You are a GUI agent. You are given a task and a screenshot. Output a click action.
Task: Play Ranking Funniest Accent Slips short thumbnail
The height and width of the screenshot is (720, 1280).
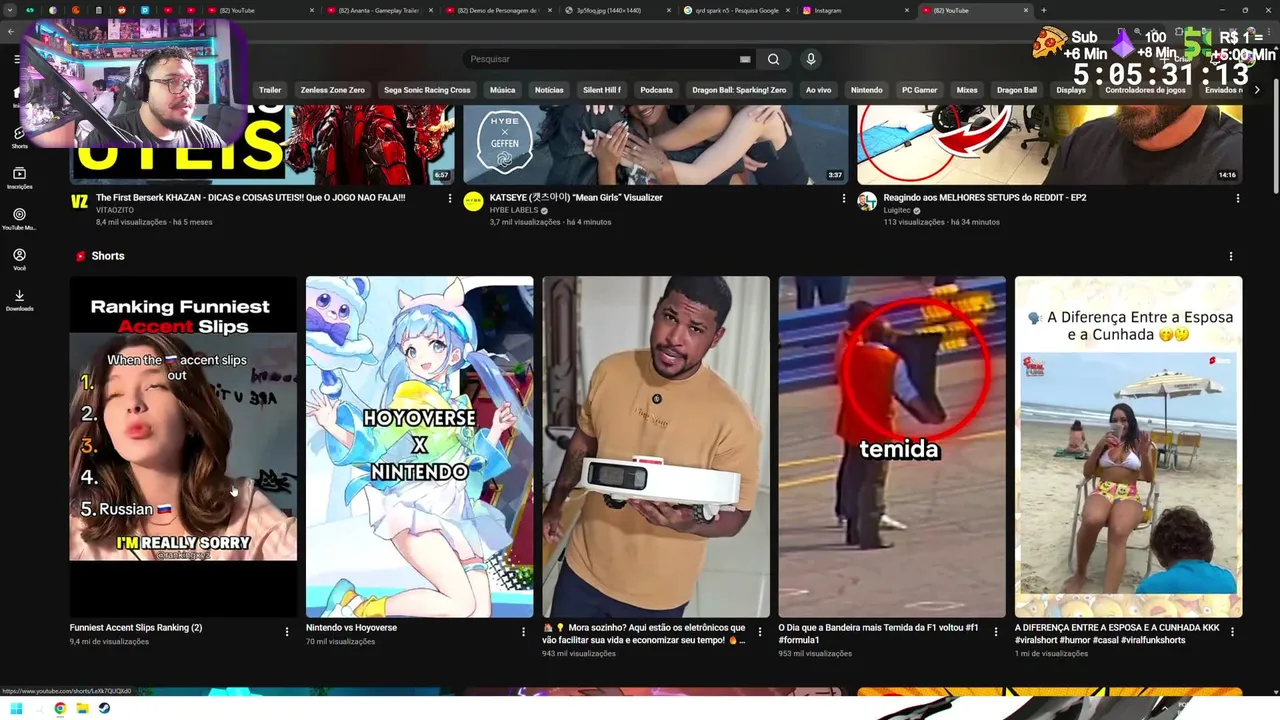click(x=183, y=446)
